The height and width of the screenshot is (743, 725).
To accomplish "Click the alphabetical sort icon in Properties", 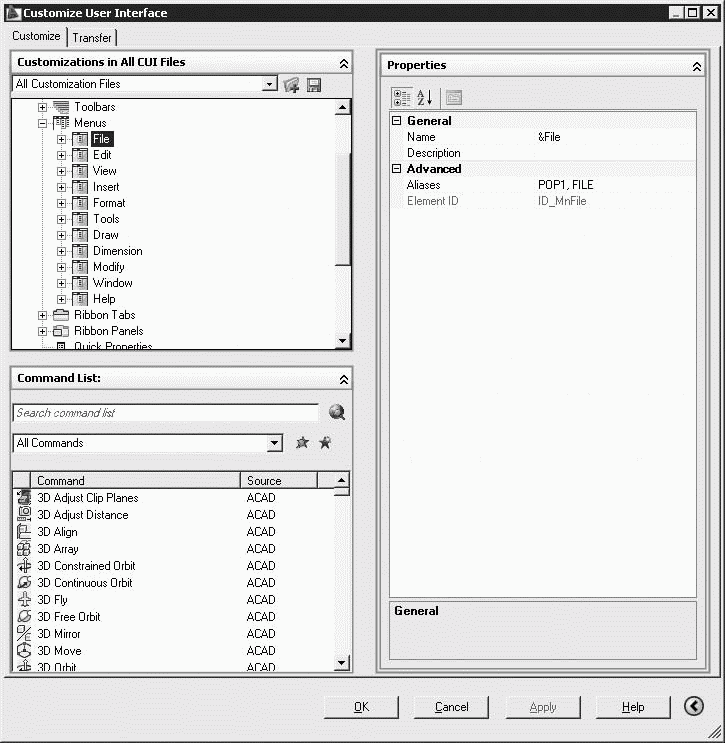I will (x=425, y=97).
